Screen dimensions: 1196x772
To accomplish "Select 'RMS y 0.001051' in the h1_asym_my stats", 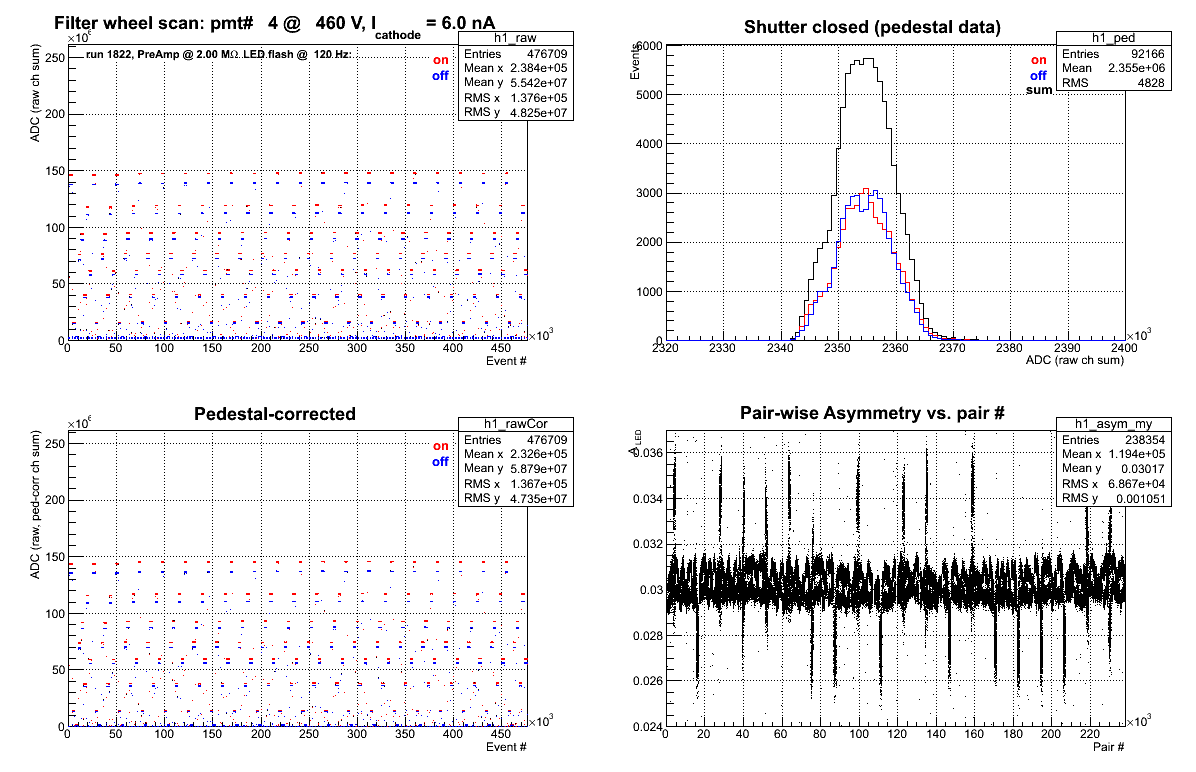I will click(x=1114, y=498).
